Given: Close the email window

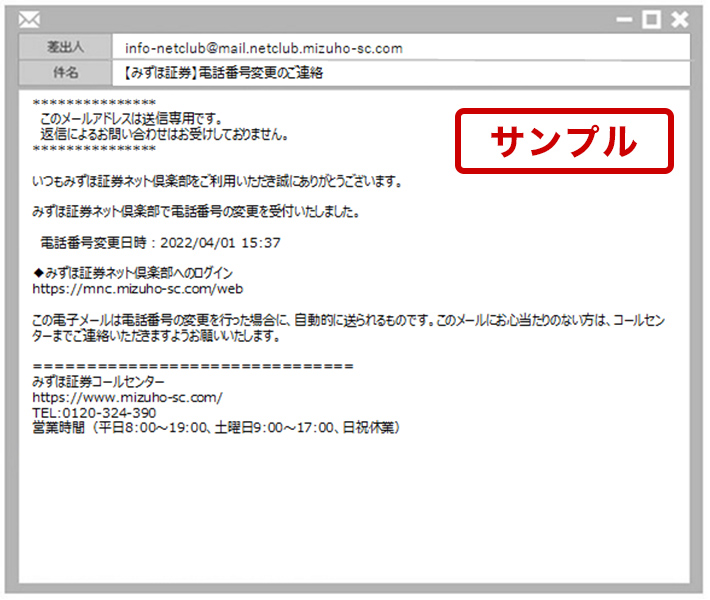Looking at the screenshot, I should (x=680, y=19).
